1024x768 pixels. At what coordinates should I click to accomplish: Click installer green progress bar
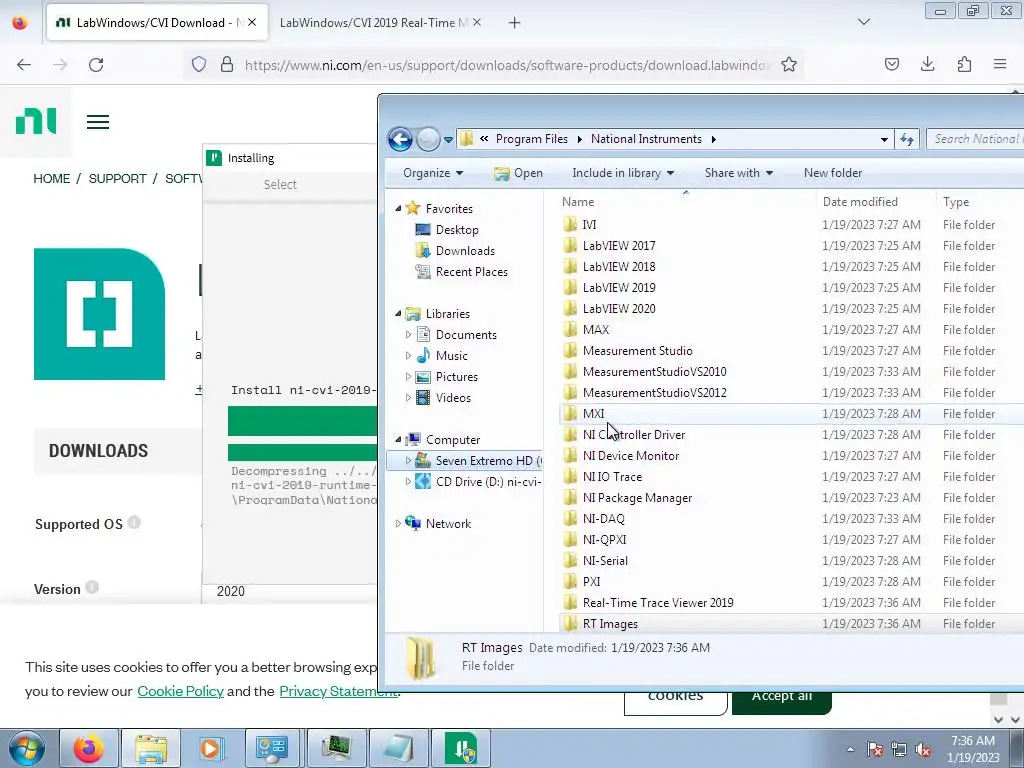point(302,421)
